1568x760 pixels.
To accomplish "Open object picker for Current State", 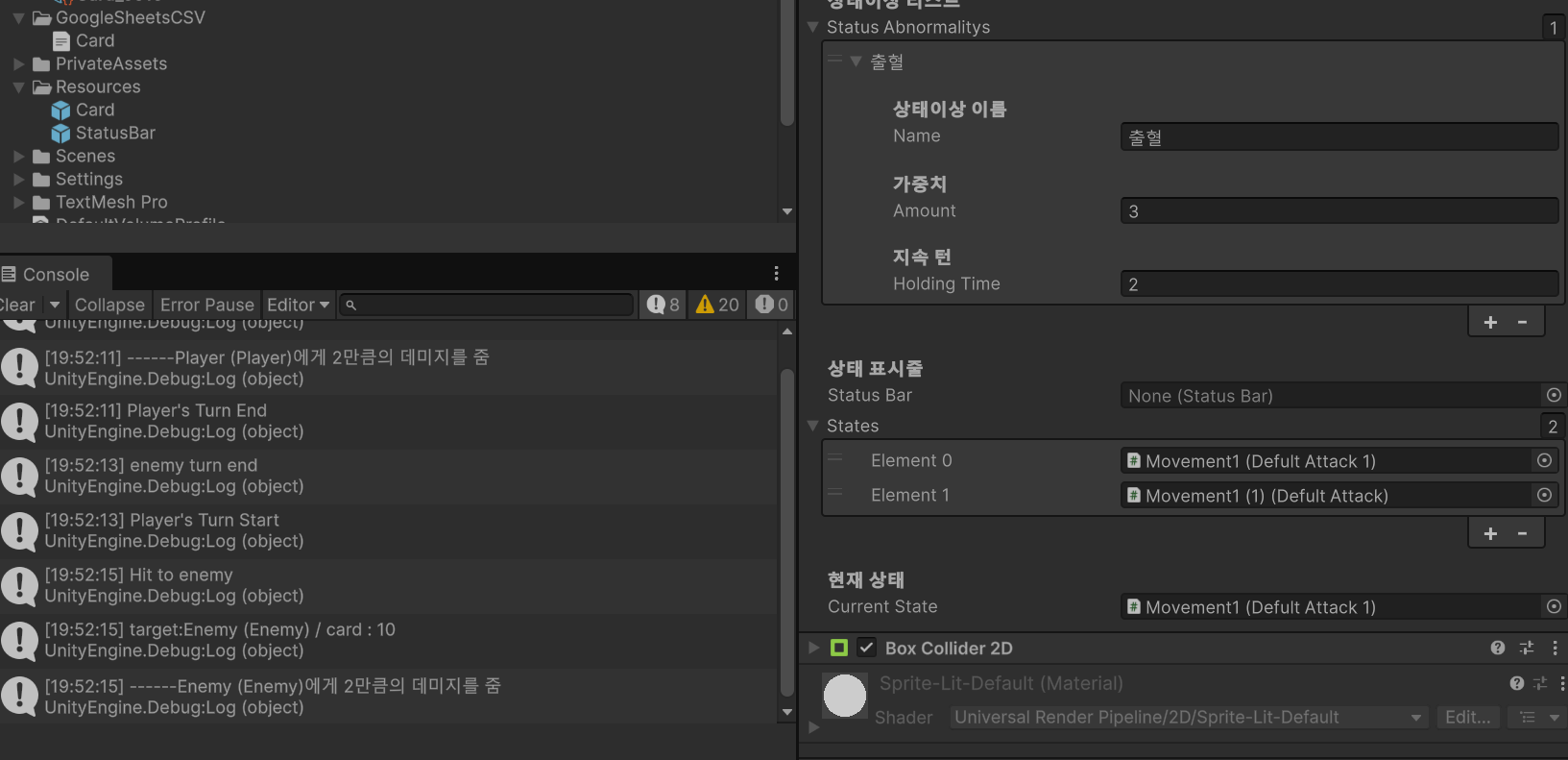I will pyautogui.click(x=1554, y=606).
